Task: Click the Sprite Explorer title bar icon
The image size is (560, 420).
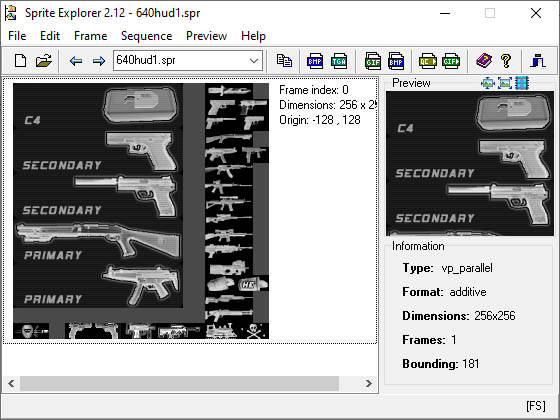Action: (11, 13)
